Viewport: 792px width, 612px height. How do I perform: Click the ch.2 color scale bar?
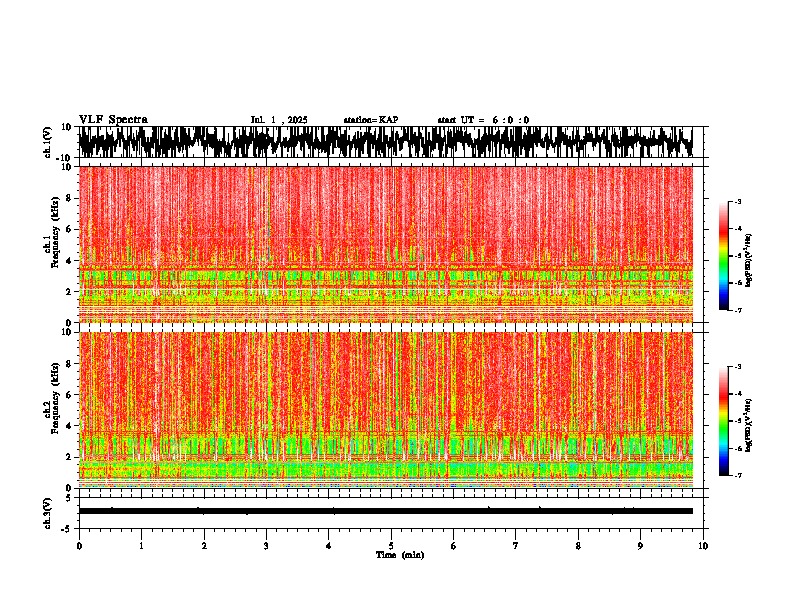click(724, 421)
